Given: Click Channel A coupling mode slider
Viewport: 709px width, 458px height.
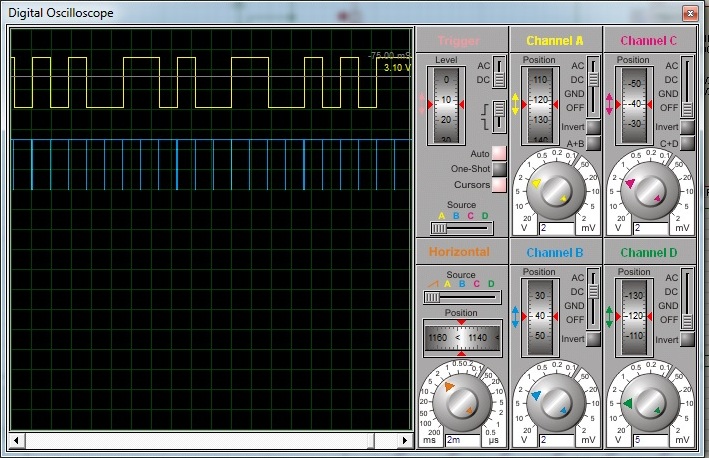Looking at the screenshot, I should pyautogui.click(x=593, y=86).
